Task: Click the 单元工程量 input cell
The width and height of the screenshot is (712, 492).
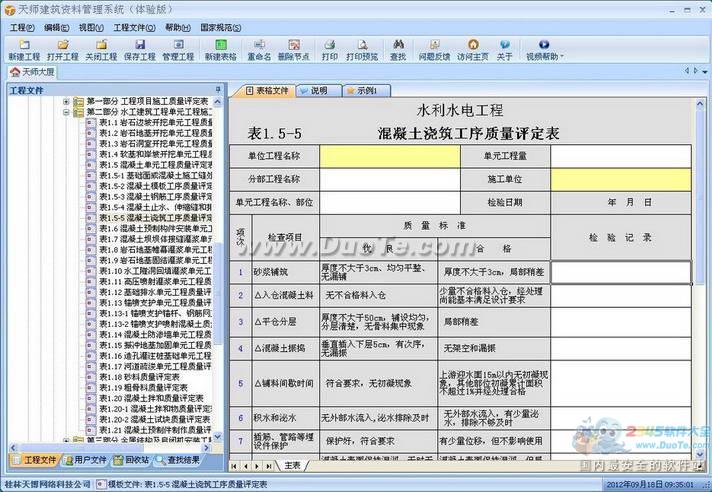Action: 621,156
